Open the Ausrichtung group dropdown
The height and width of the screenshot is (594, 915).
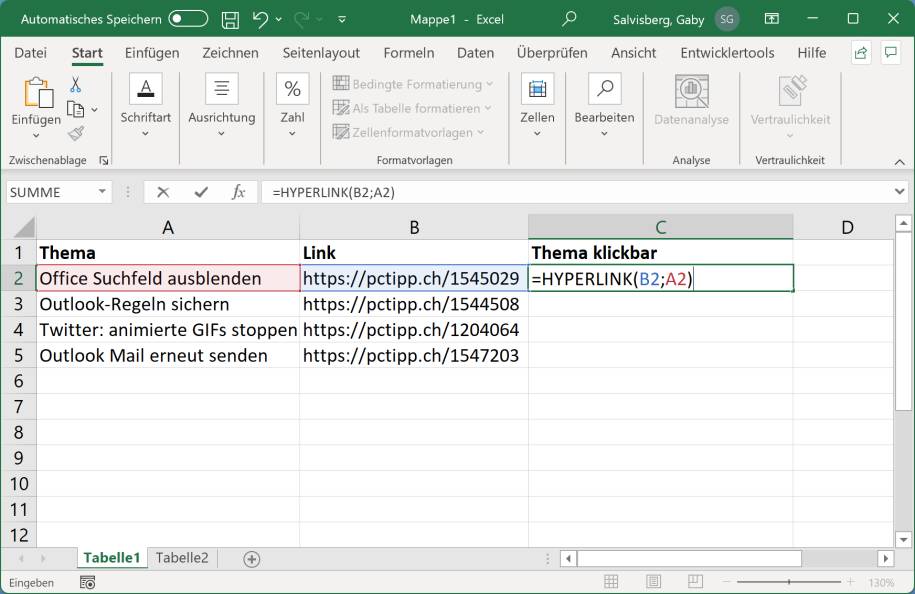pos(221,106)
